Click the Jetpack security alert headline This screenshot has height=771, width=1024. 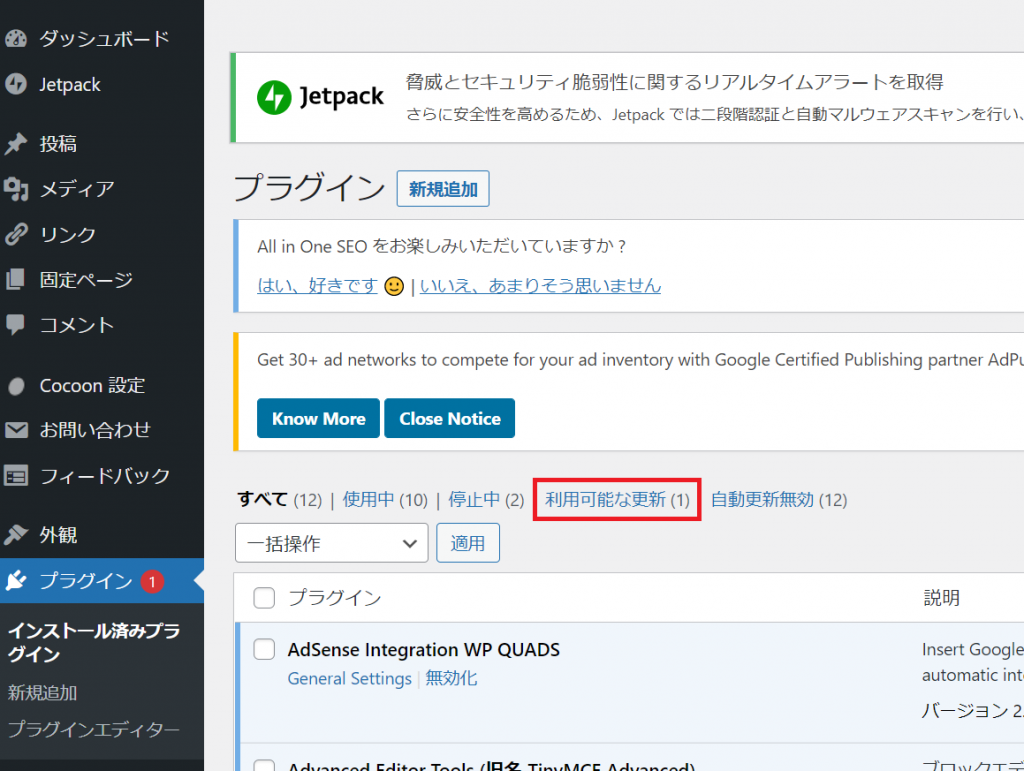click(675, 82)
